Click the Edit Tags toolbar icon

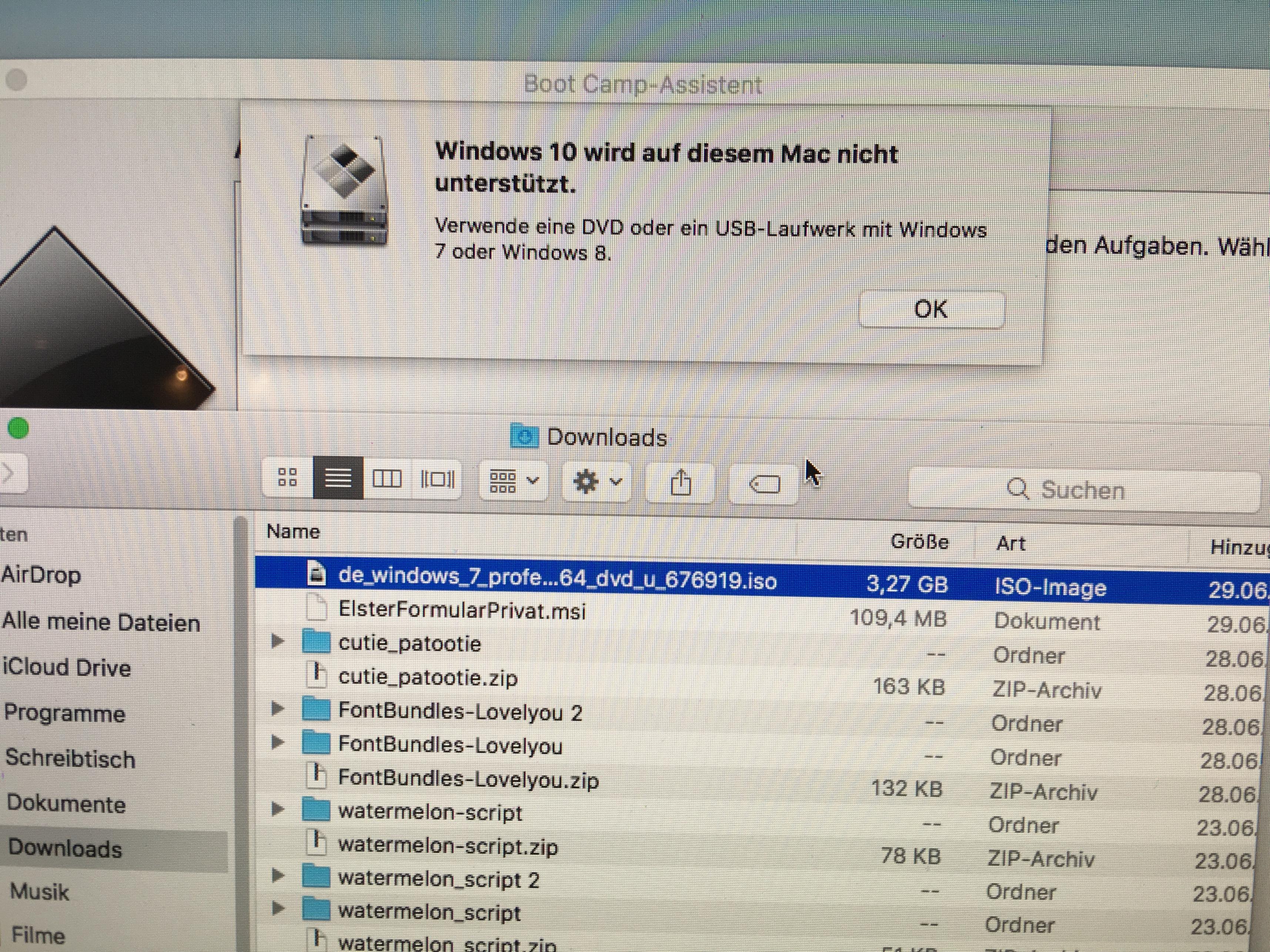tap(764, 485)
